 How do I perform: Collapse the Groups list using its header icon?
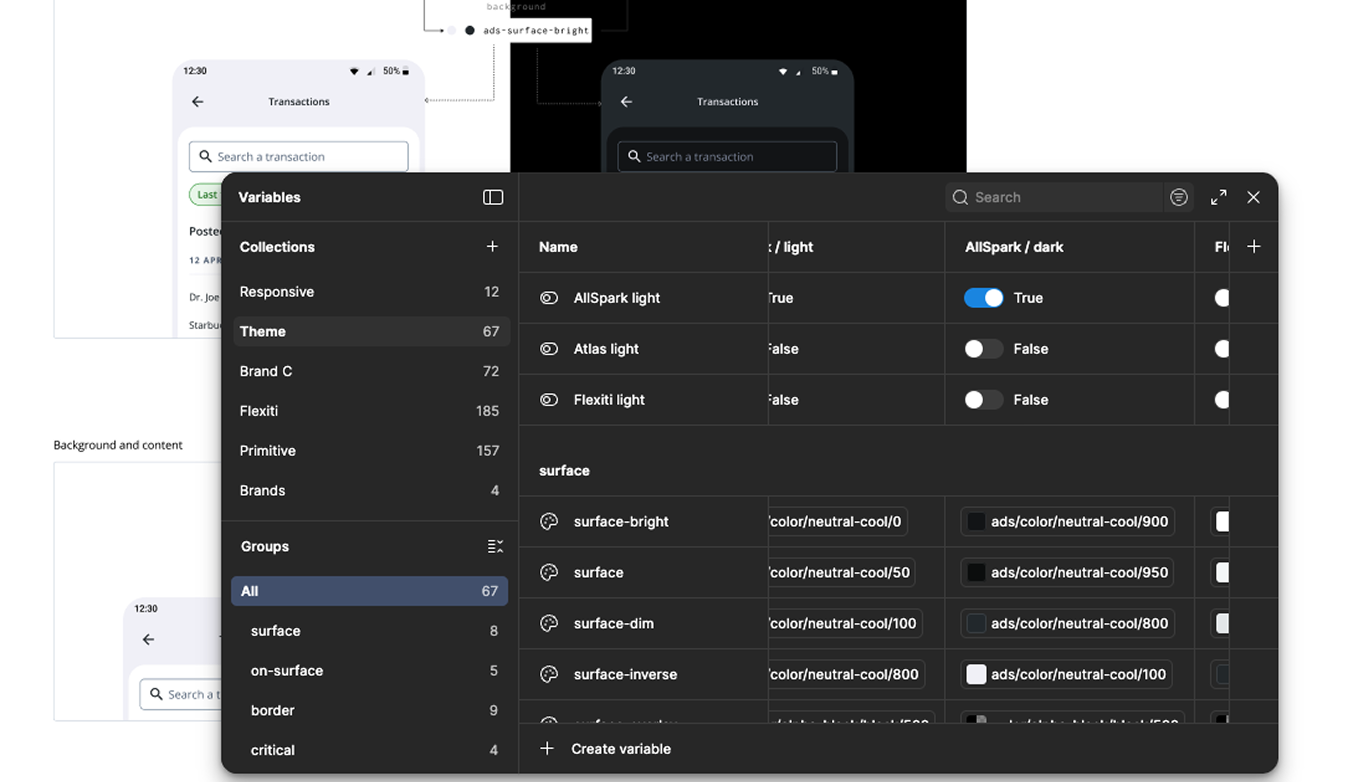pyautogui.click(x=495, y=546)
